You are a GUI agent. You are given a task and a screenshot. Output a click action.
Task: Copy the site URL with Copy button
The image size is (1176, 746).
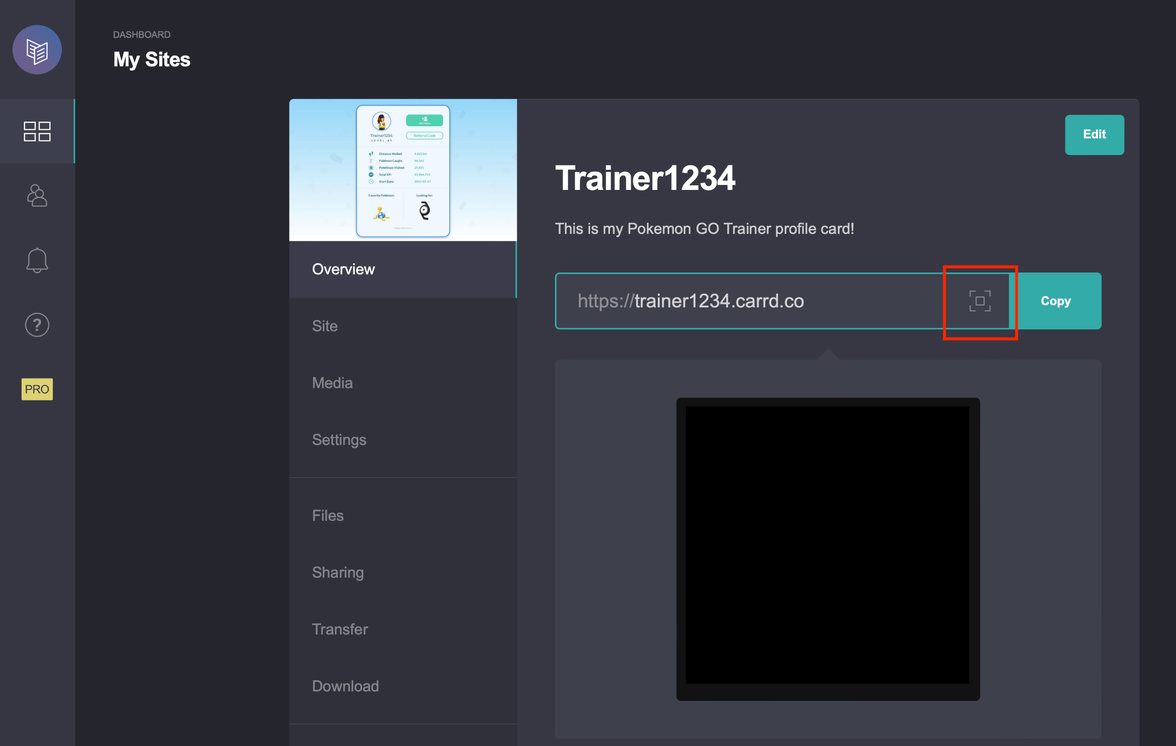coord(1055,301)
